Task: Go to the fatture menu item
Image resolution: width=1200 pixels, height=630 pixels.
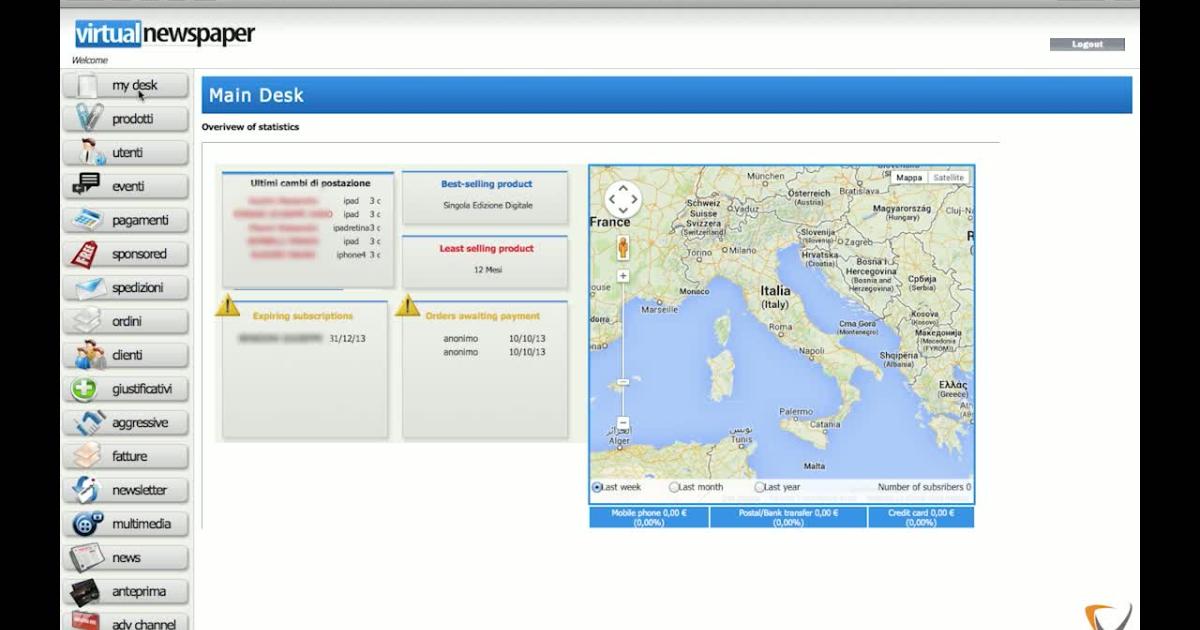Action: [x=127, y=456]
